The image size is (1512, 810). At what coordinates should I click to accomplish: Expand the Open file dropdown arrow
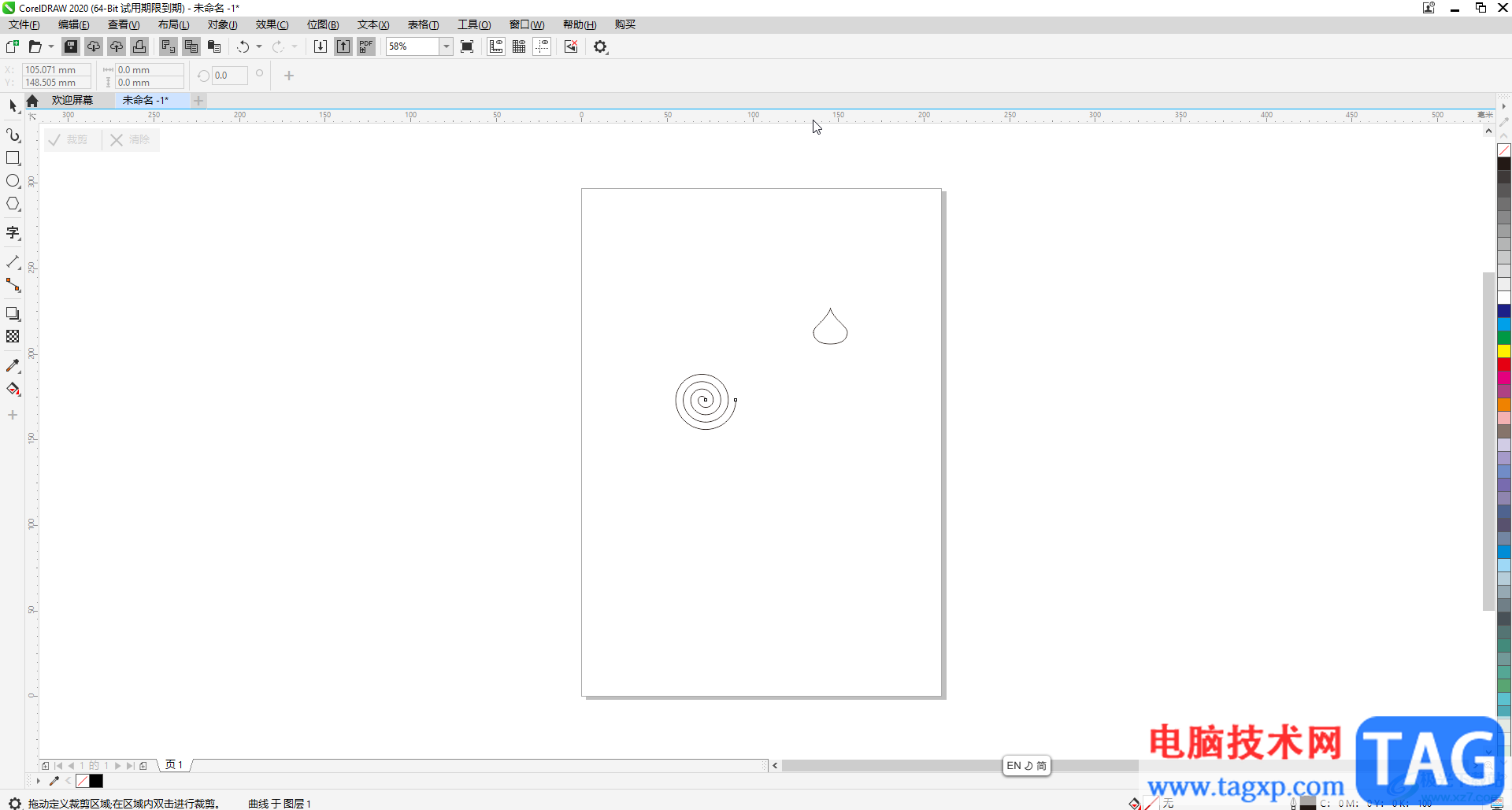coord(51,46)
